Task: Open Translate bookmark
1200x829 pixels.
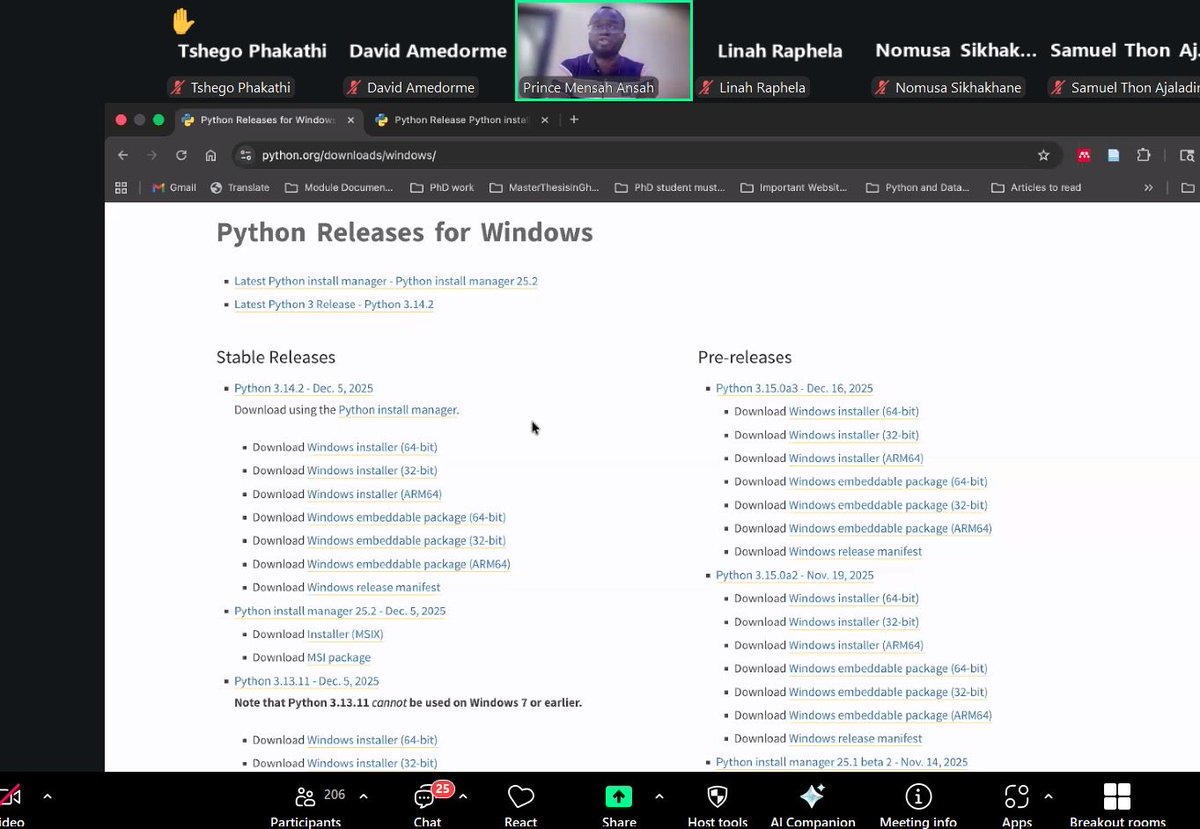Action: click(240, 187)
